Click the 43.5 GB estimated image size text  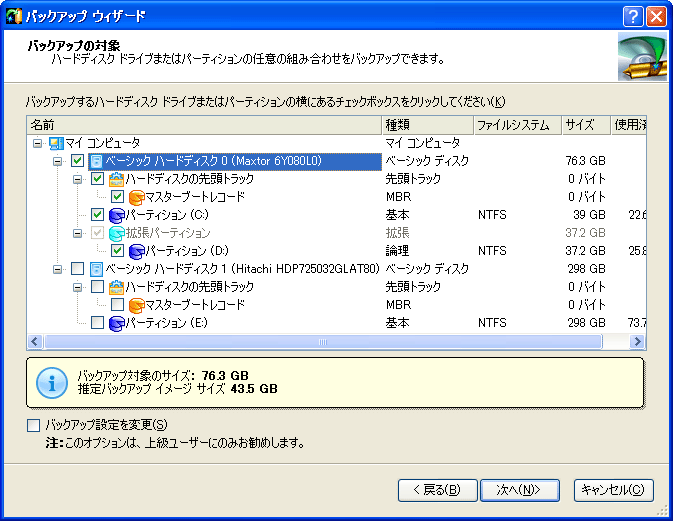click(x=254, y=389)
